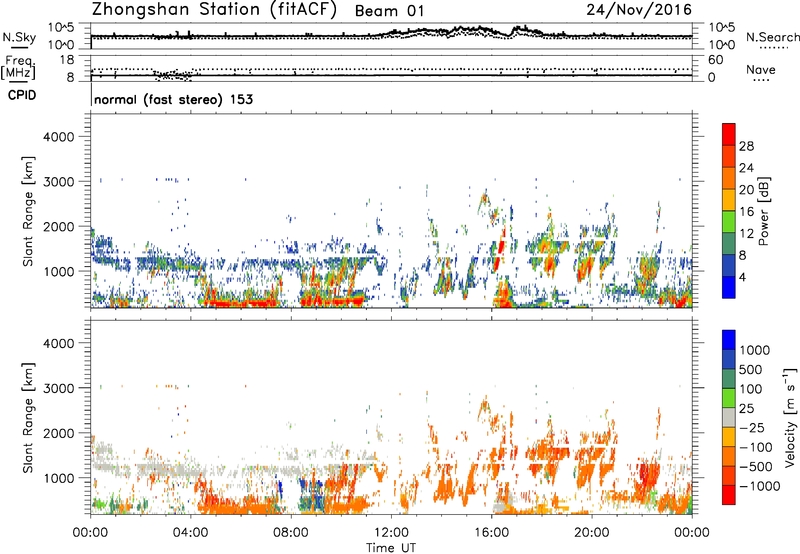This screenshot has height=554, width=800.
Task: Click the 'Velocity [m s-1]' colorbar label
Action: [x=790, y=417]
